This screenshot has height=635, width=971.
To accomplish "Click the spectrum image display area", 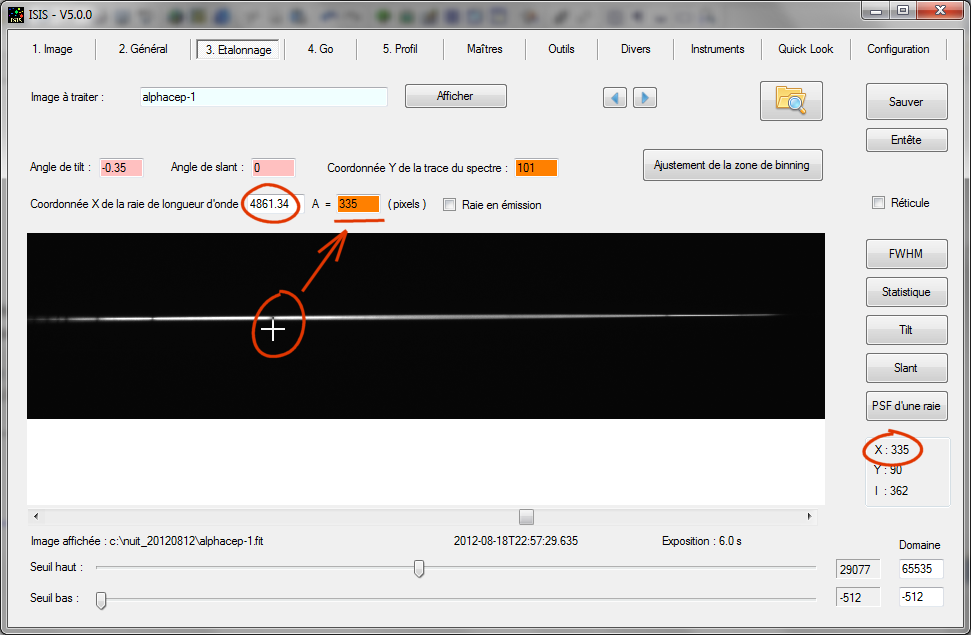I will (425, 326).
